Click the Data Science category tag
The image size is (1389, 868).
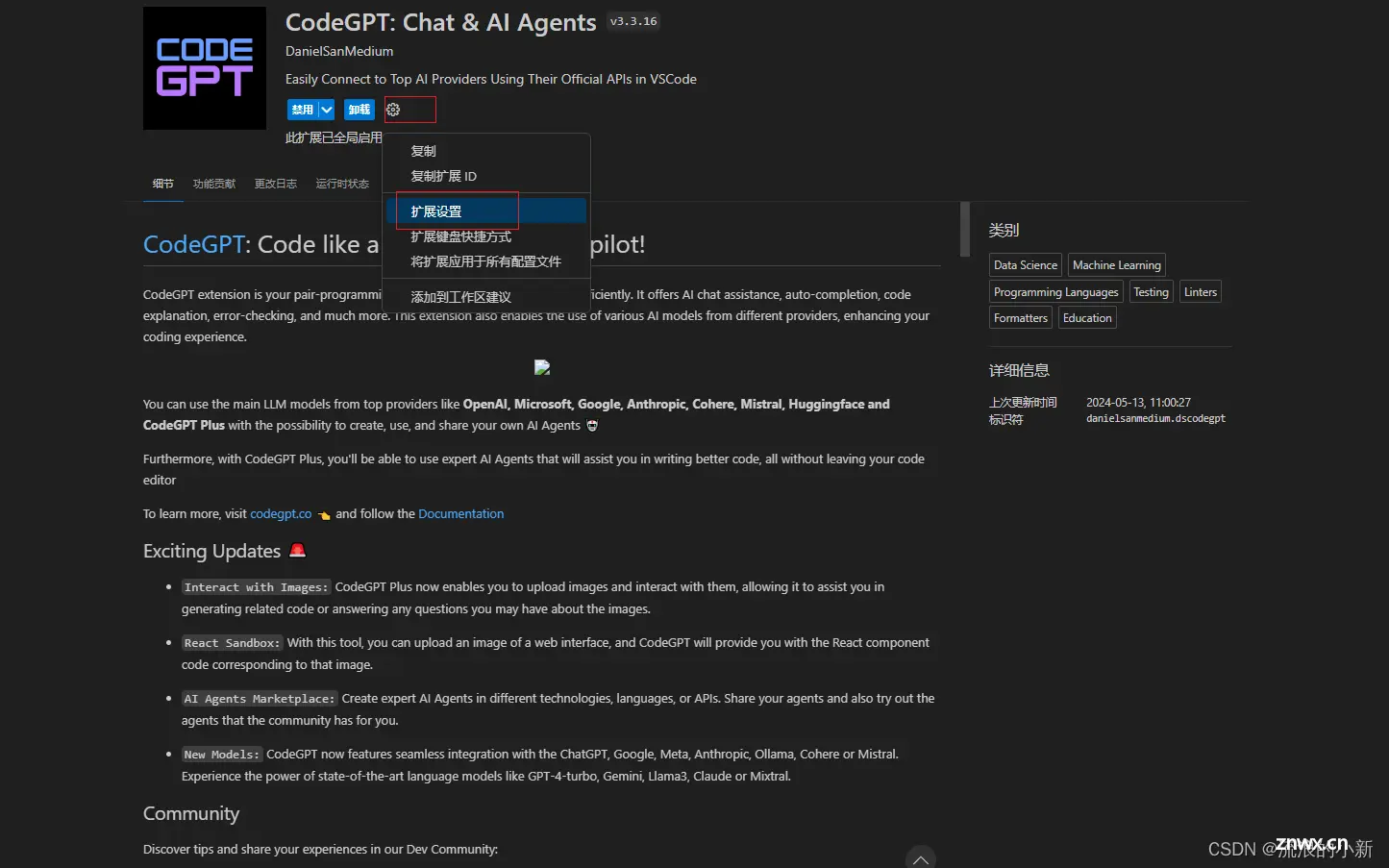pyautogui.click(x=1026, y=265)
